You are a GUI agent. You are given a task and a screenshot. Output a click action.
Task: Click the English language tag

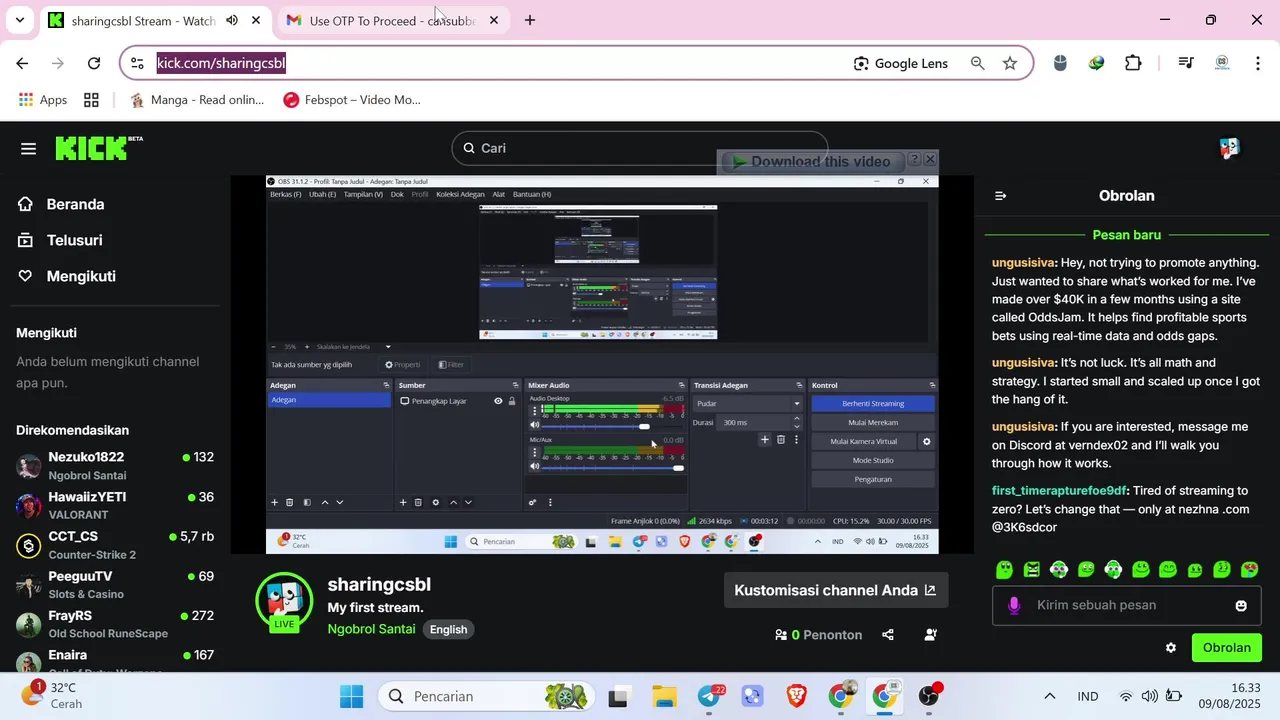[x=448, y=629]
